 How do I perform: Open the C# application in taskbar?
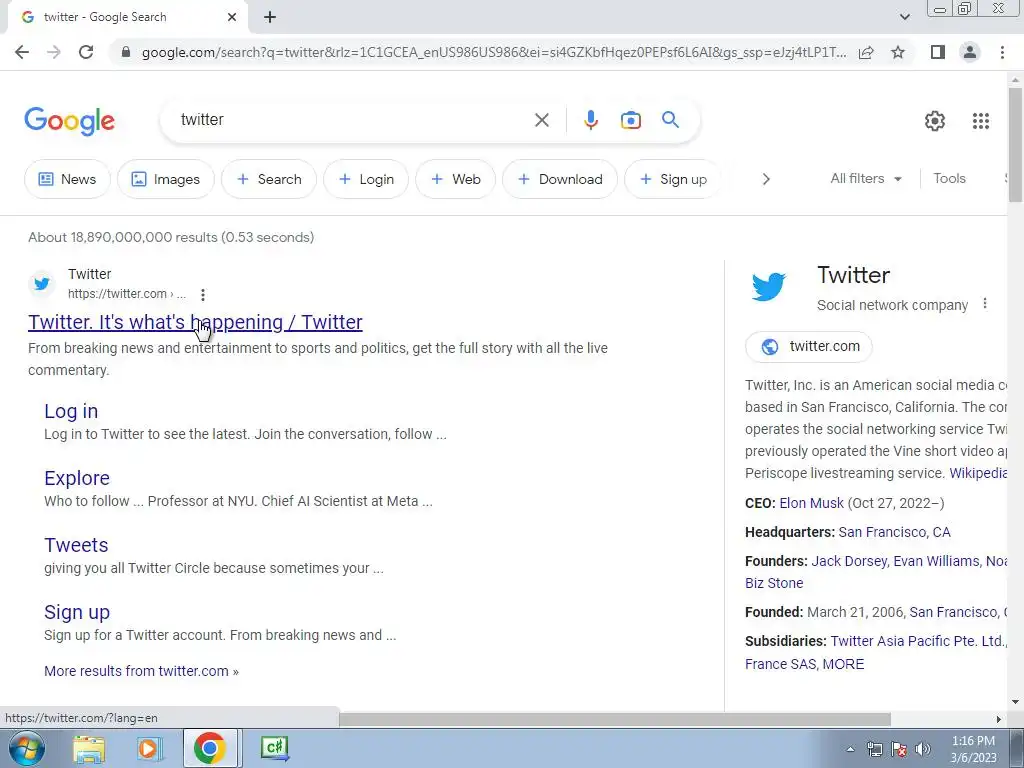pyautogui.click(x=274, y=748)
